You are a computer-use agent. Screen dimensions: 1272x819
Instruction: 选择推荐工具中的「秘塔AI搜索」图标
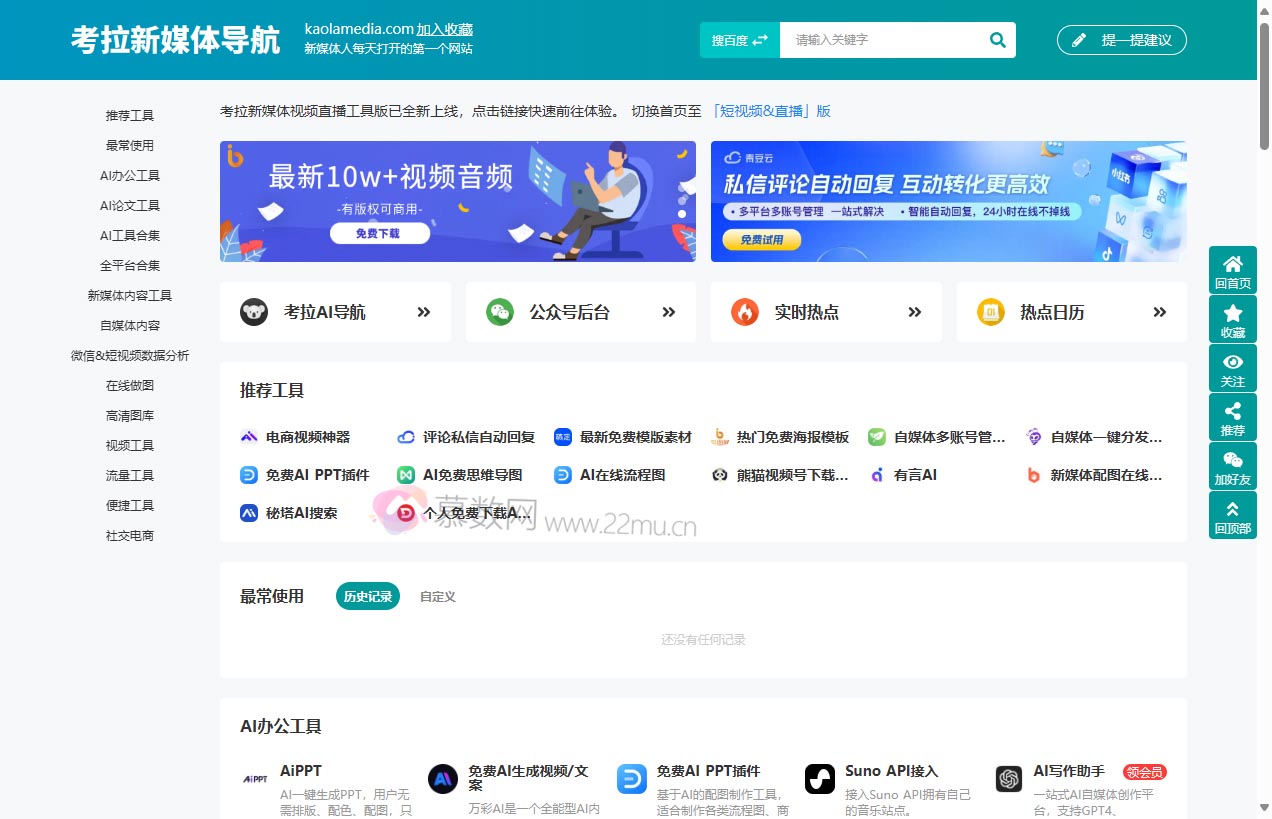coord(249,513)
